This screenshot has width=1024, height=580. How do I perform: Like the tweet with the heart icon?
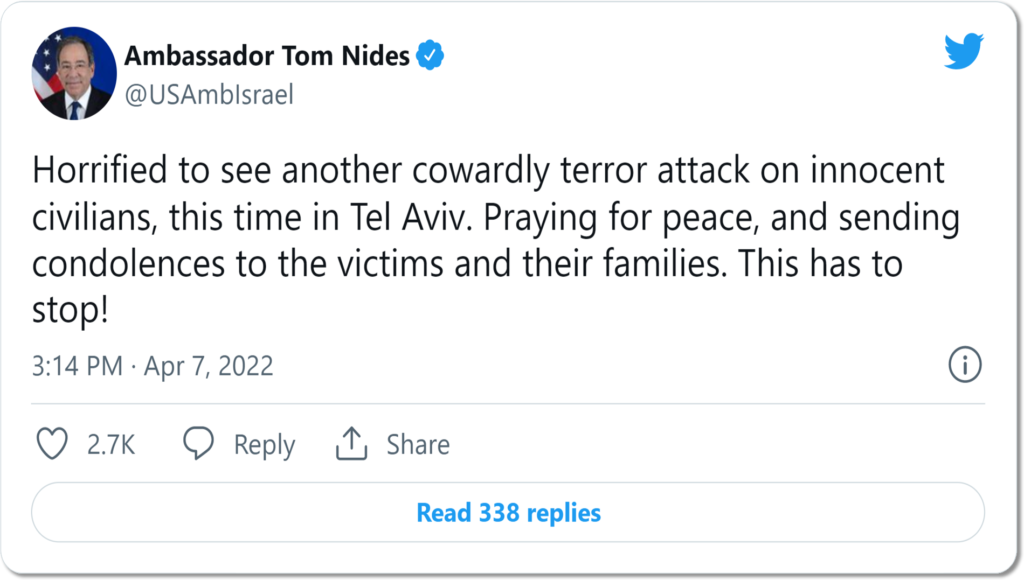coord(51,444)
